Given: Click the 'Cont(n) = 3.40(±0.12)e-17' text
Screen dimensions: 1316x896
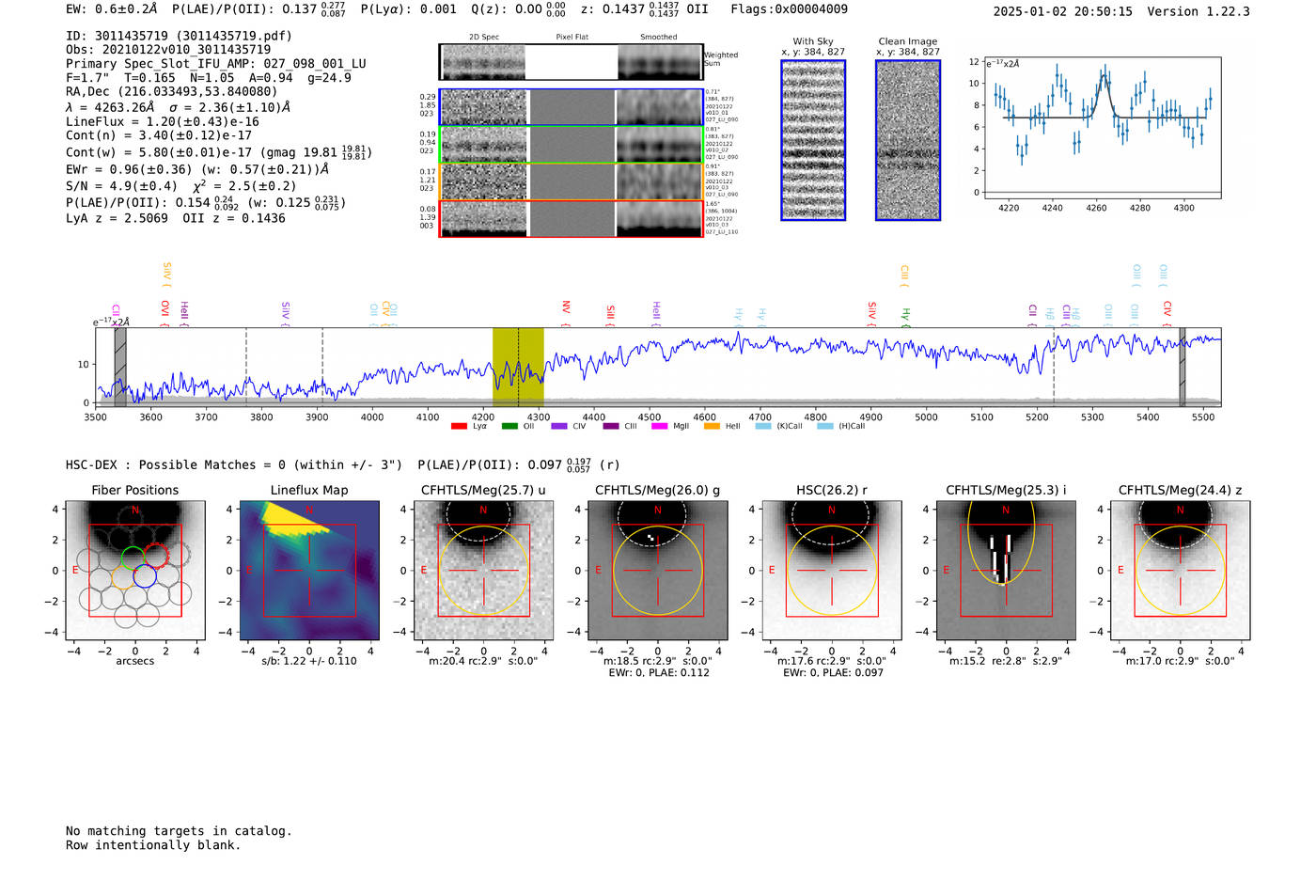Looking at the screenshot, I should point(159,135).
